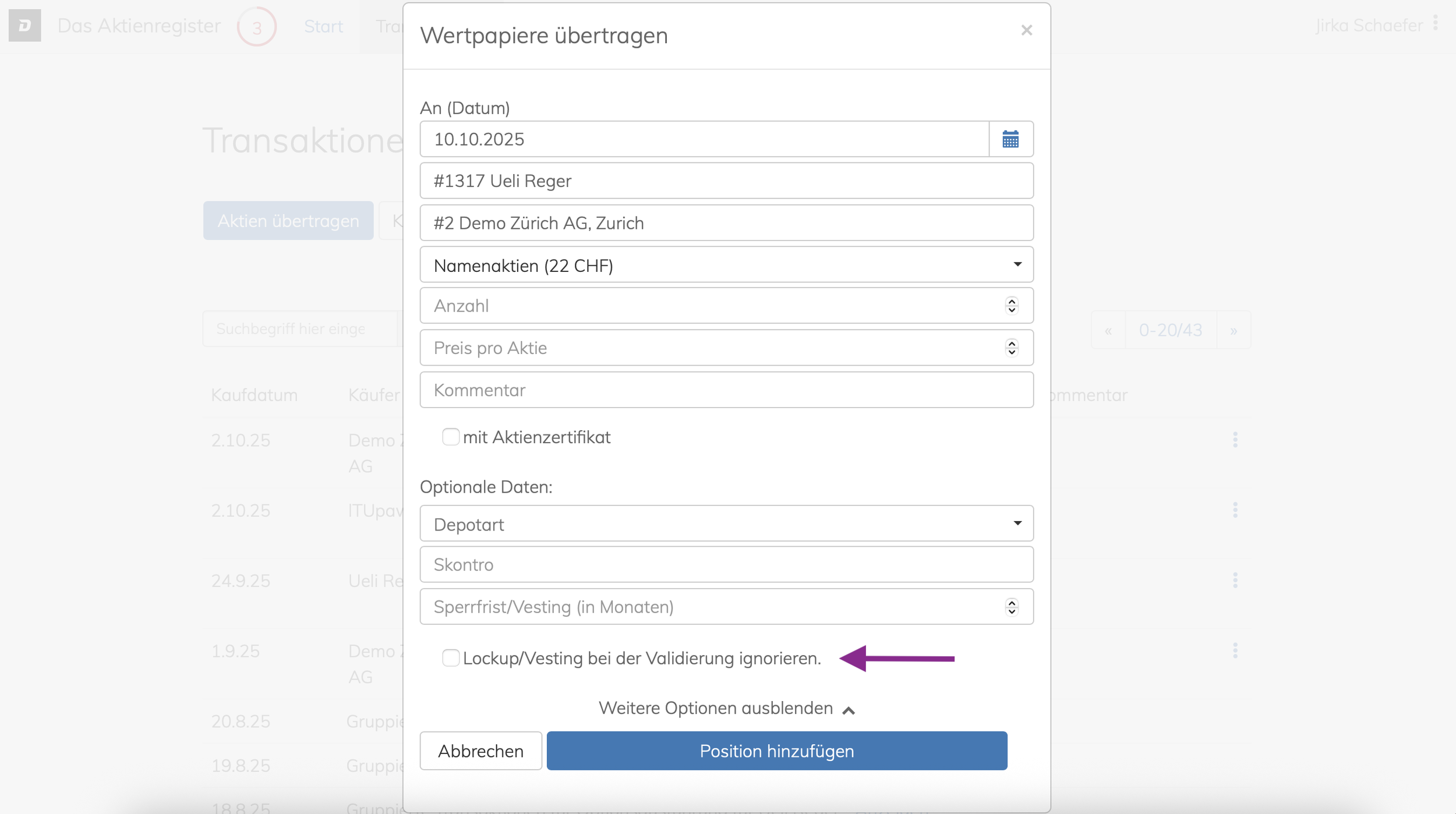The height and width of the screenshot is (814, 1456).
Task: Focus the Kommentar input field
Action: click(726, 390)
